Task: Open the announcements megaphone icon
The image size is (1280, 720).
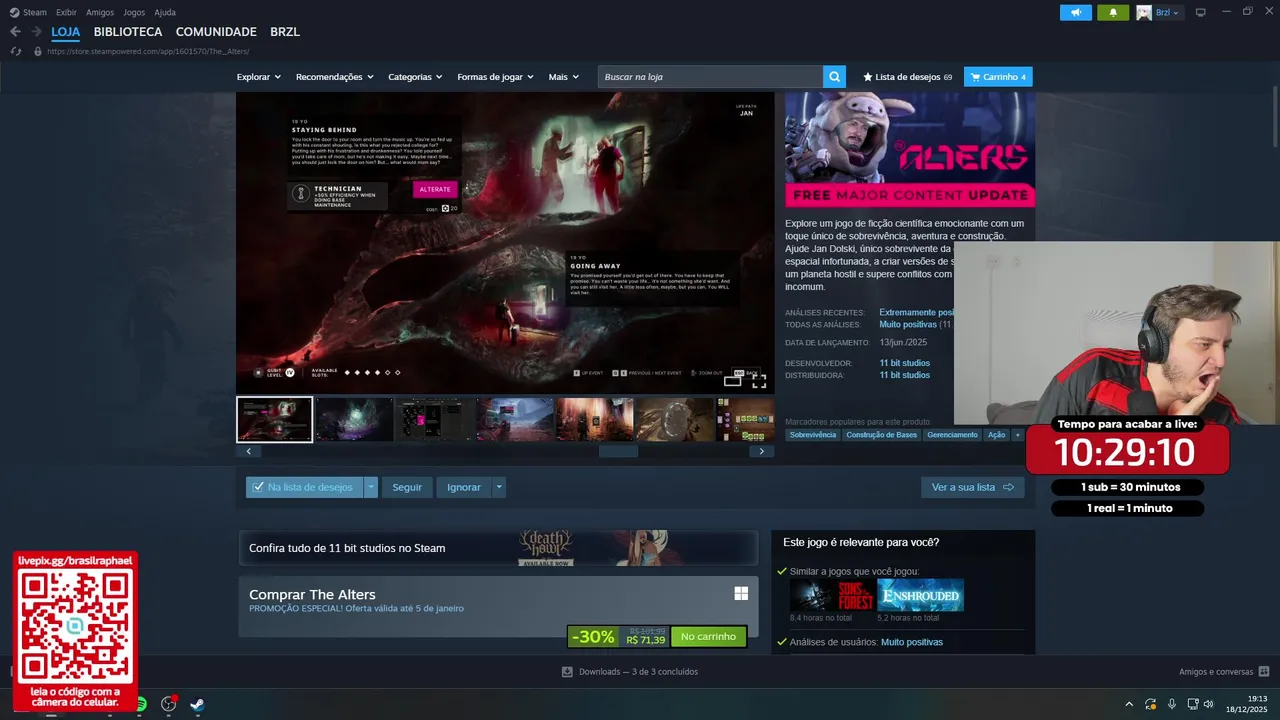Action: point(1076,12)
